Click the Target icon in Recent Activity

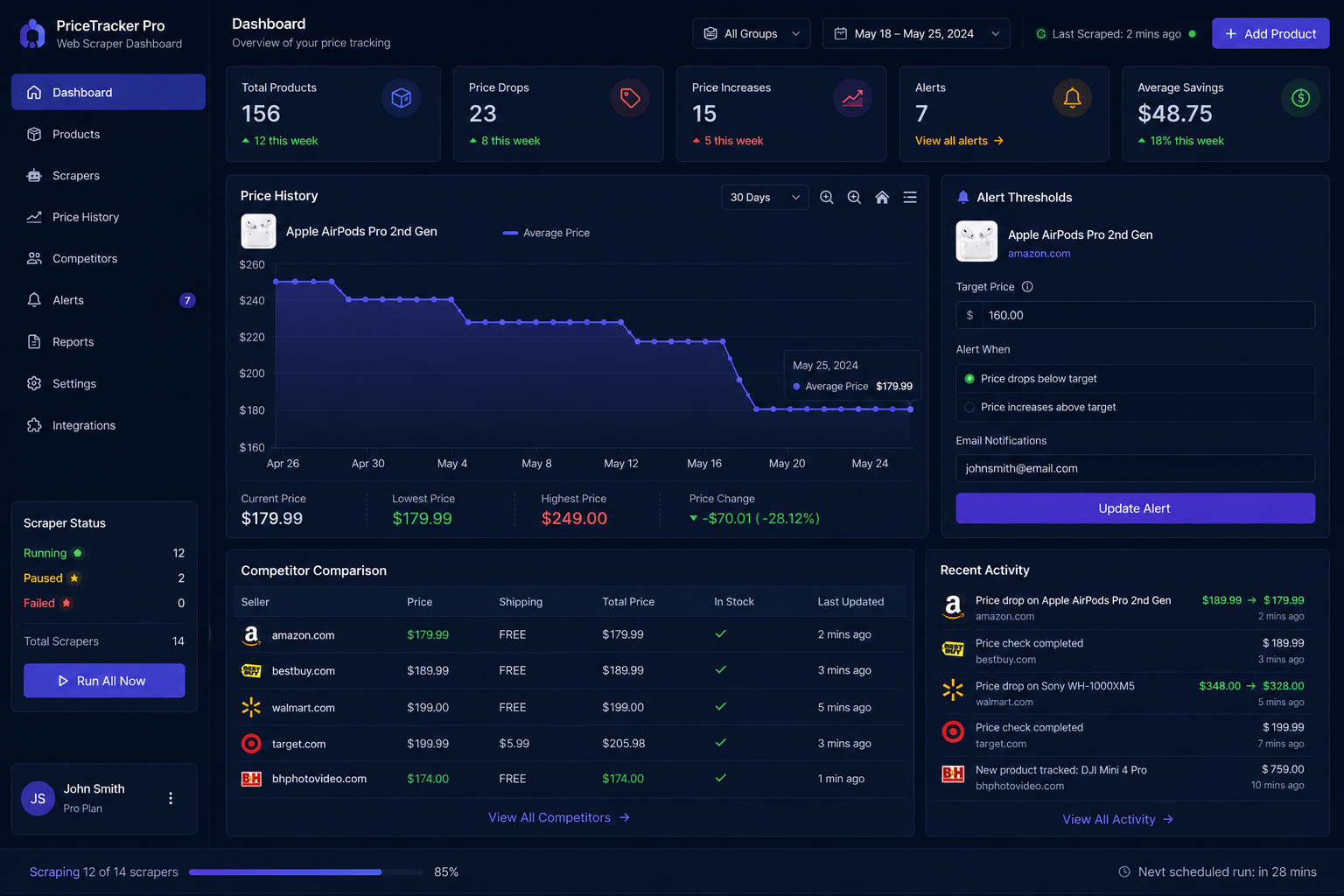953,731
